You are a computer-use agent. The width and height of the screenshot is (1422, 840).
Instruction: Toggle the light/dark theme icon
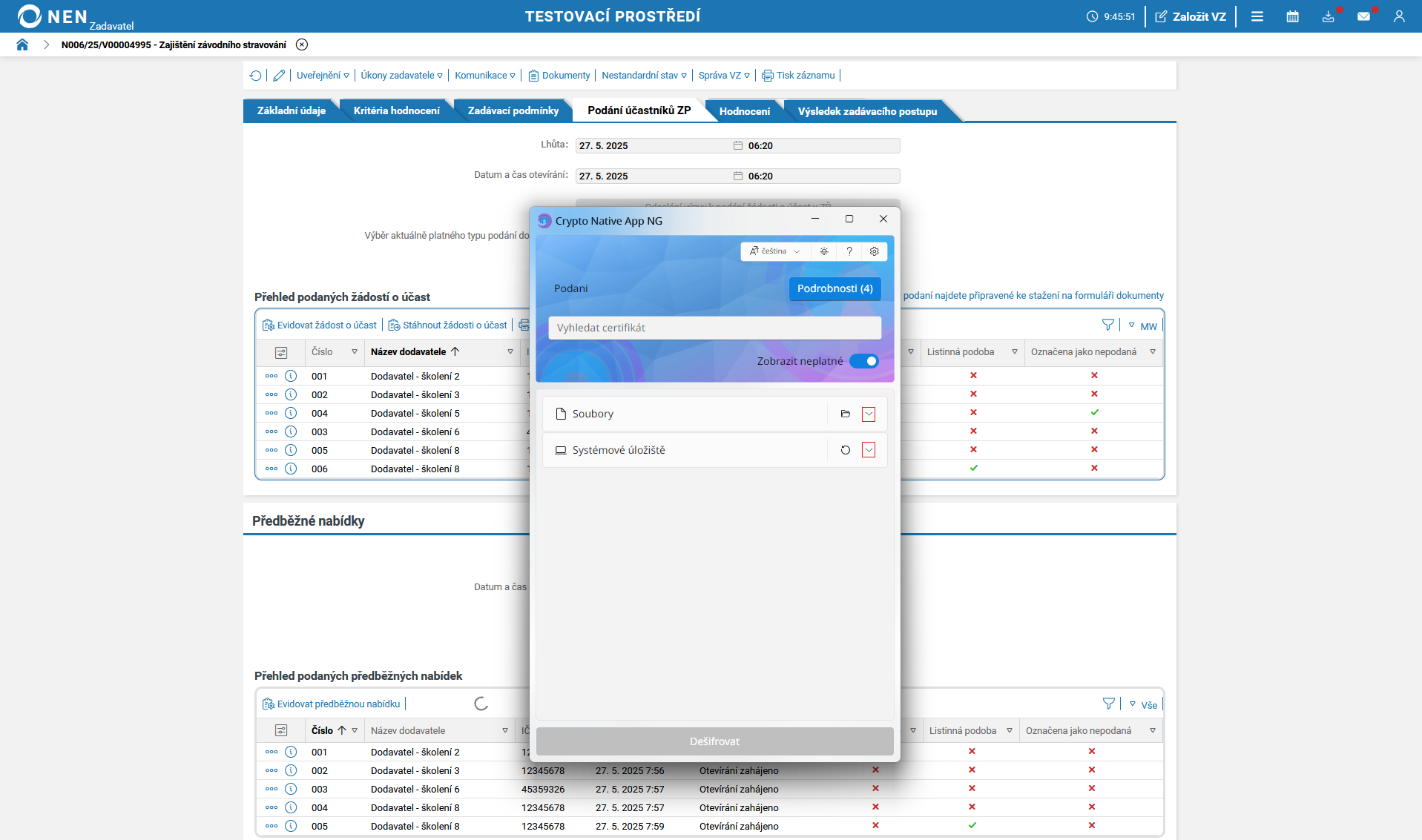click(x=824, y=251)
